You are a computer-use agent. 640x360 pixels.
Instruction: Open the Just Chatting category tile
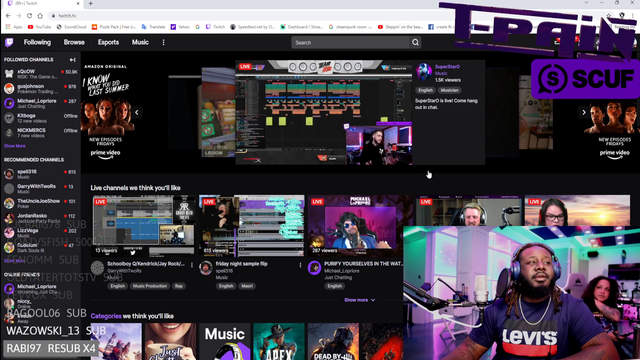(x=170, y=342)
